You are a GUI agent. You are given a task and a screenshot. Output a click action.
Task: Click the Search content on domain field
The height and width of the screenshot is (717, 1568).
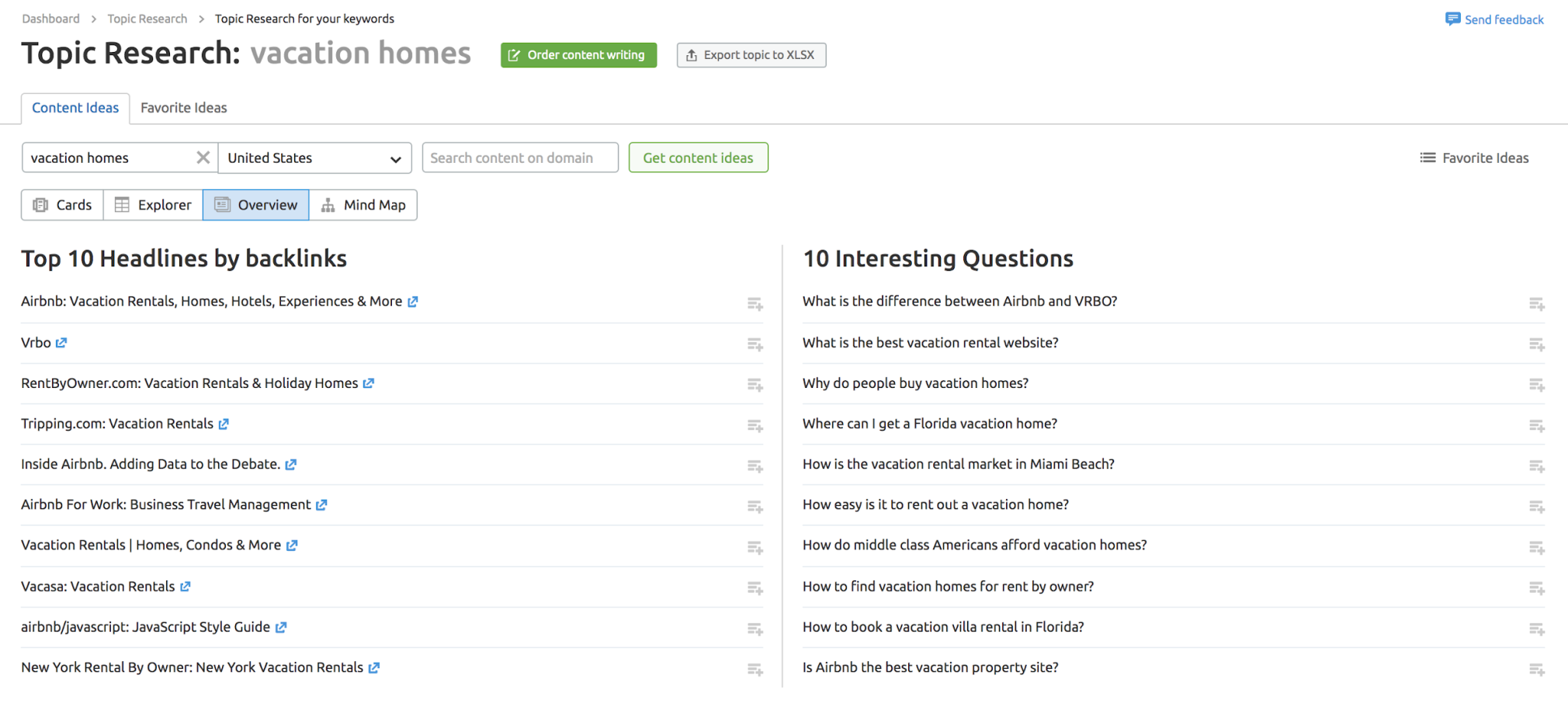click(x=519, y=158)
